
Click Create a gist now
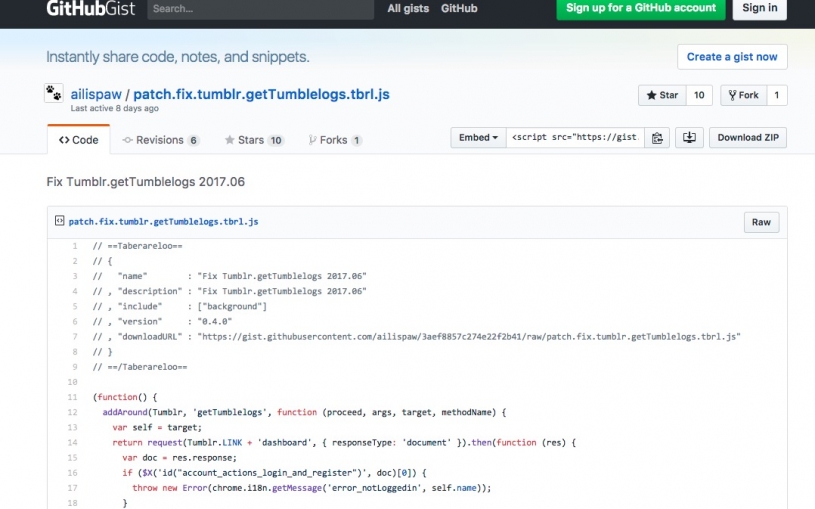pyautogui.click(x=732, y=57)
